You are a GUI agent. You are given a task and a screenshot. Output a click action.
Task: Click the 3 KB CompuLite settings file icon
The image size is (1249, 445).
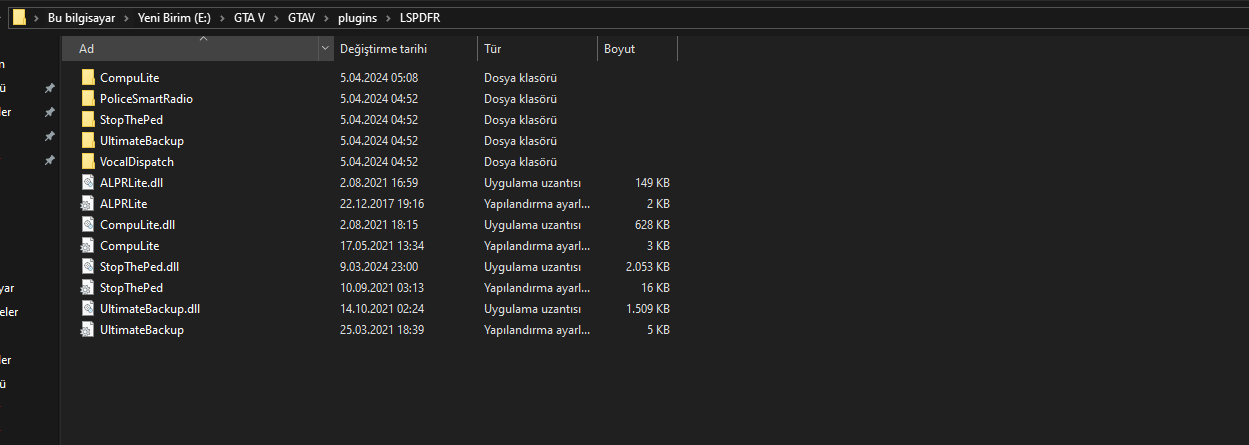pyautogui.click(x=88, y=245)
